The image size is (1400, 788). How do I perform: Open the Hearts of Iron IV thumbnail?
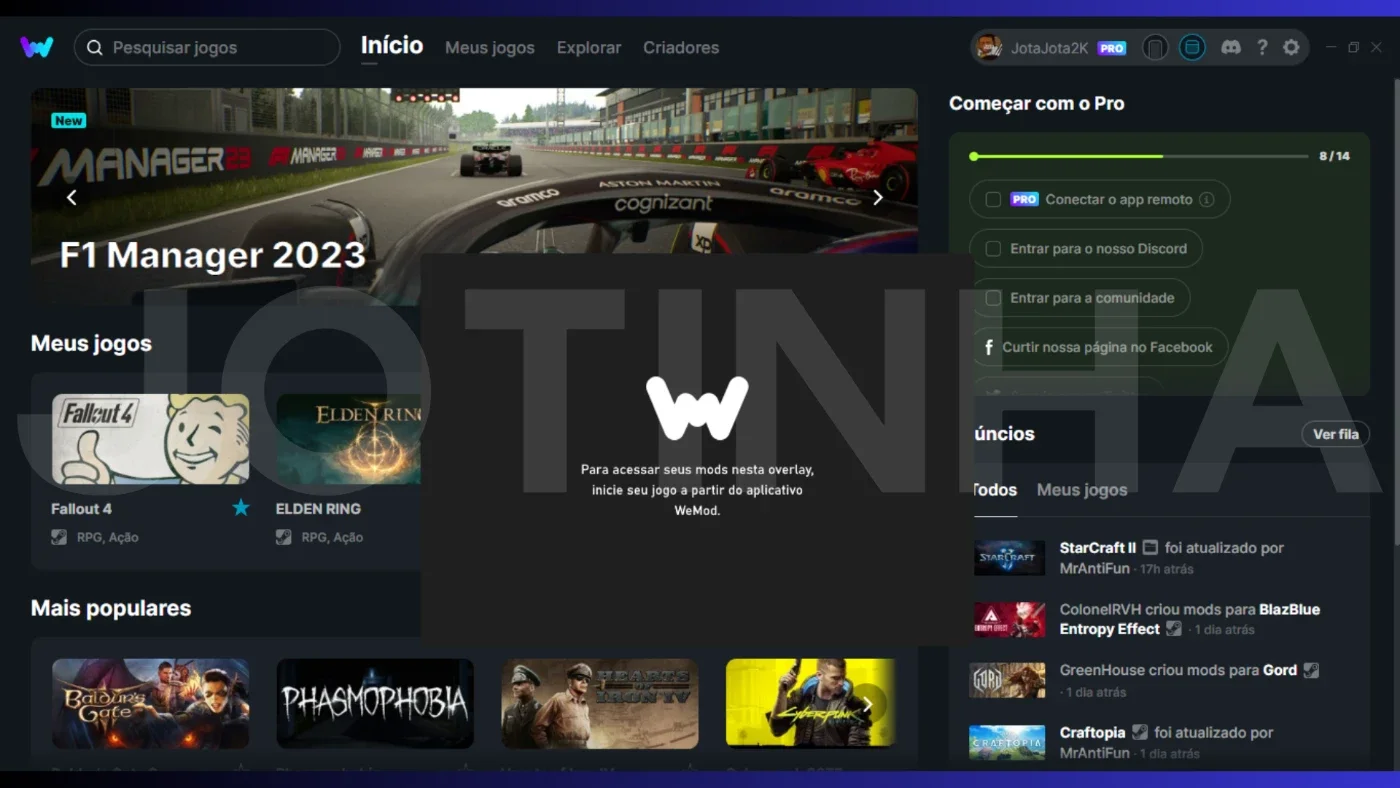pos(600,704)
